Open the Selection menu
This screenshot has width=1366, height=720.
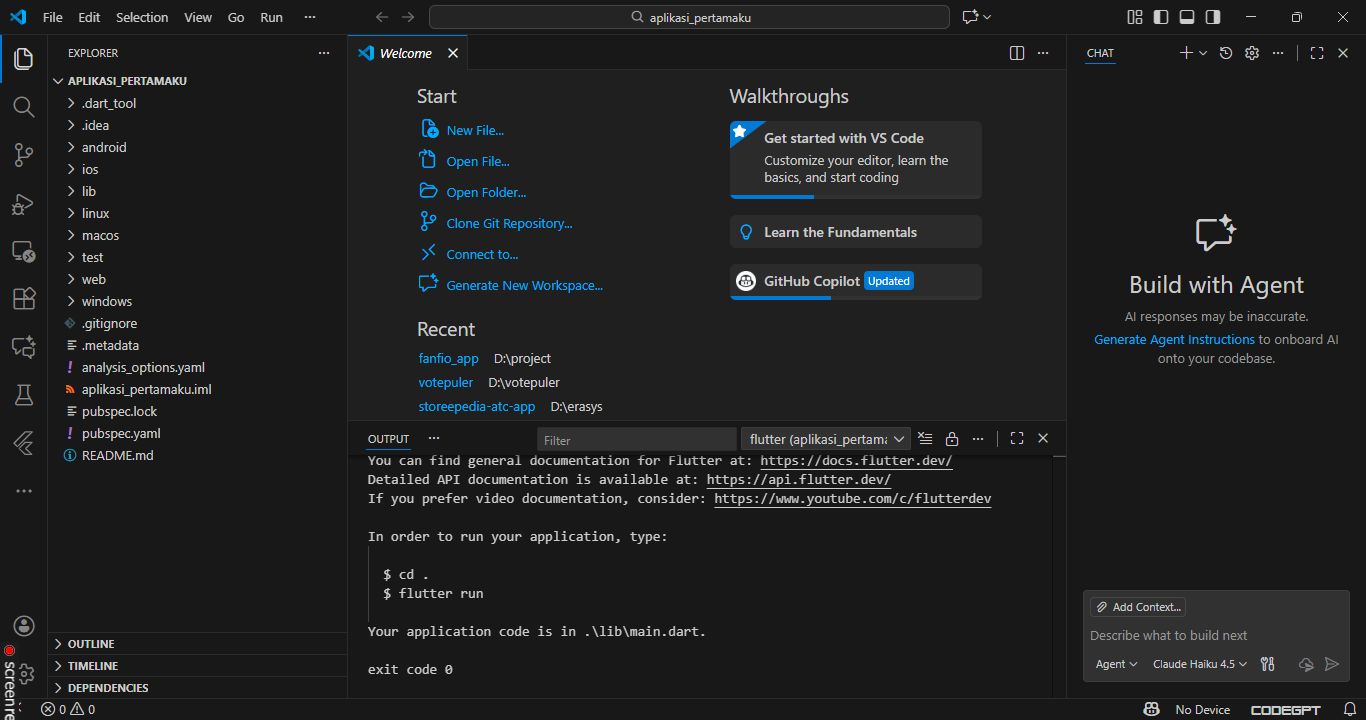click(142, 17)
